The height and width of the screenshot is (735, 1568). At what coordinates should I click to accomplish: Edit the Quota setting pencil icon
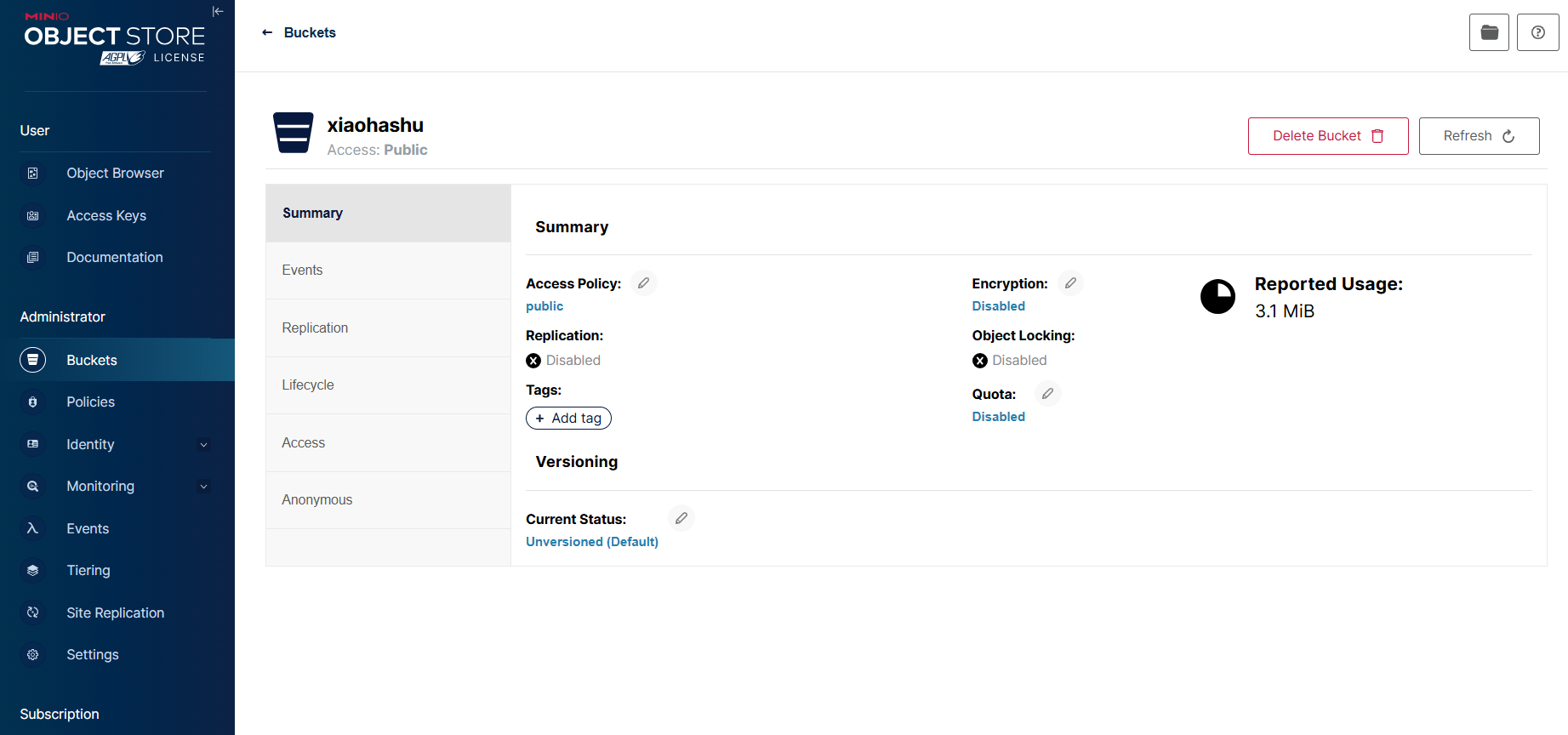coord(1047,394)
